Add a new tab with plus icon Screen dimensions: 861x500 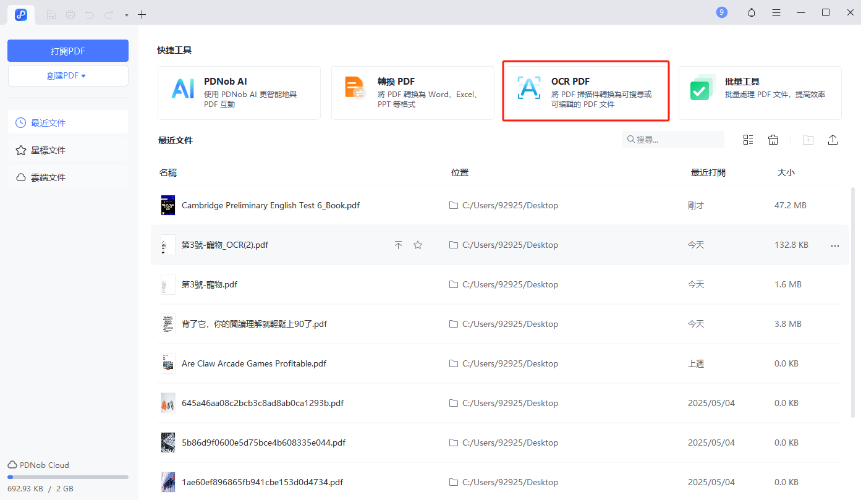coord(142,15)
